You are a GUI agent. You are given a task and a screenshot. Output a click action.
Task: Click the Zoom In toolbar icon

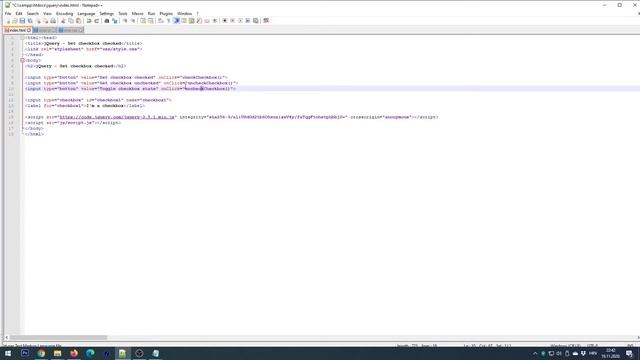pyautogui.click(x=125, y=21)
